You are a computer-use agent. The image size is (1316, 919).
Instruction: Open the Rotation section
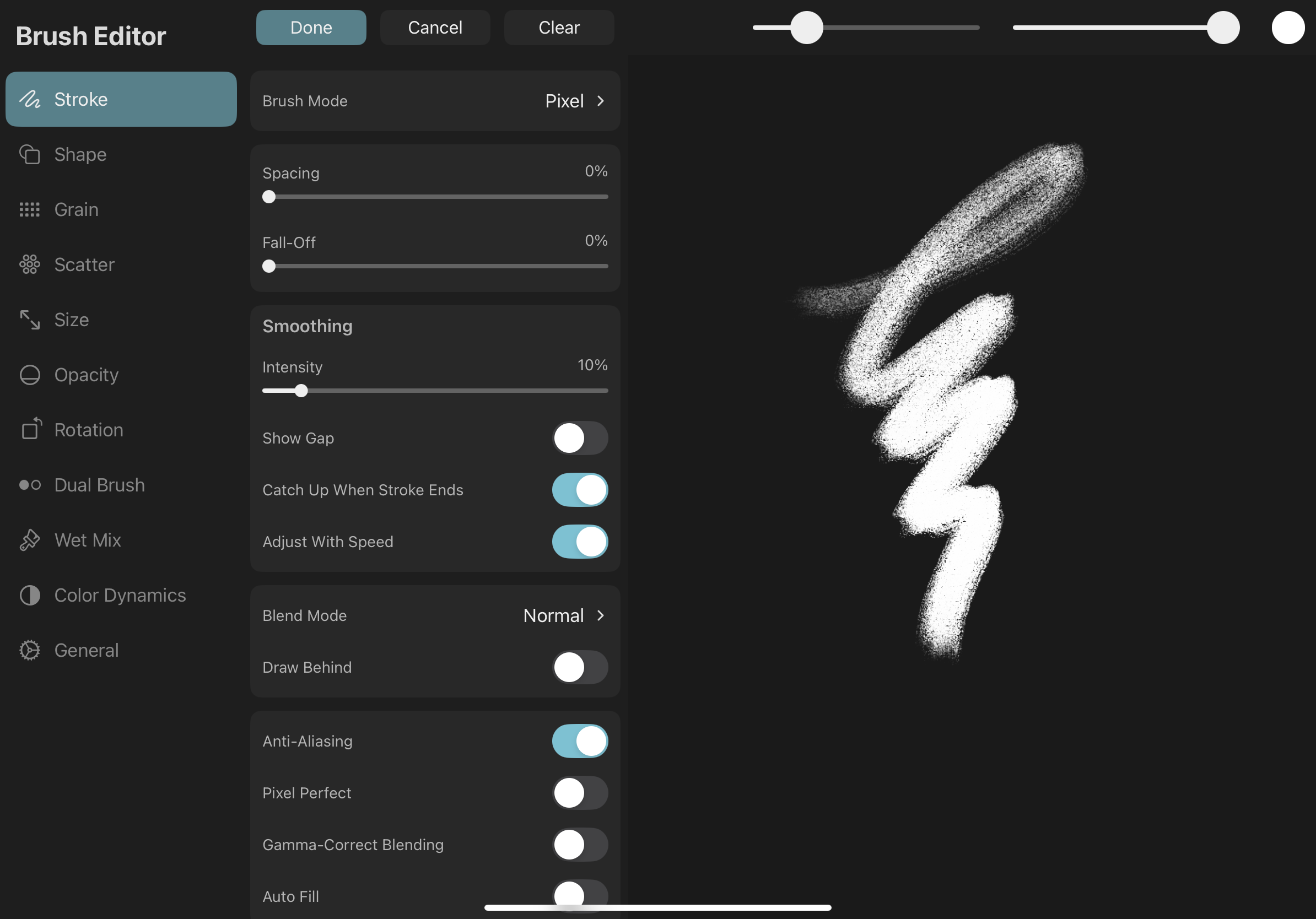point(121,430)
